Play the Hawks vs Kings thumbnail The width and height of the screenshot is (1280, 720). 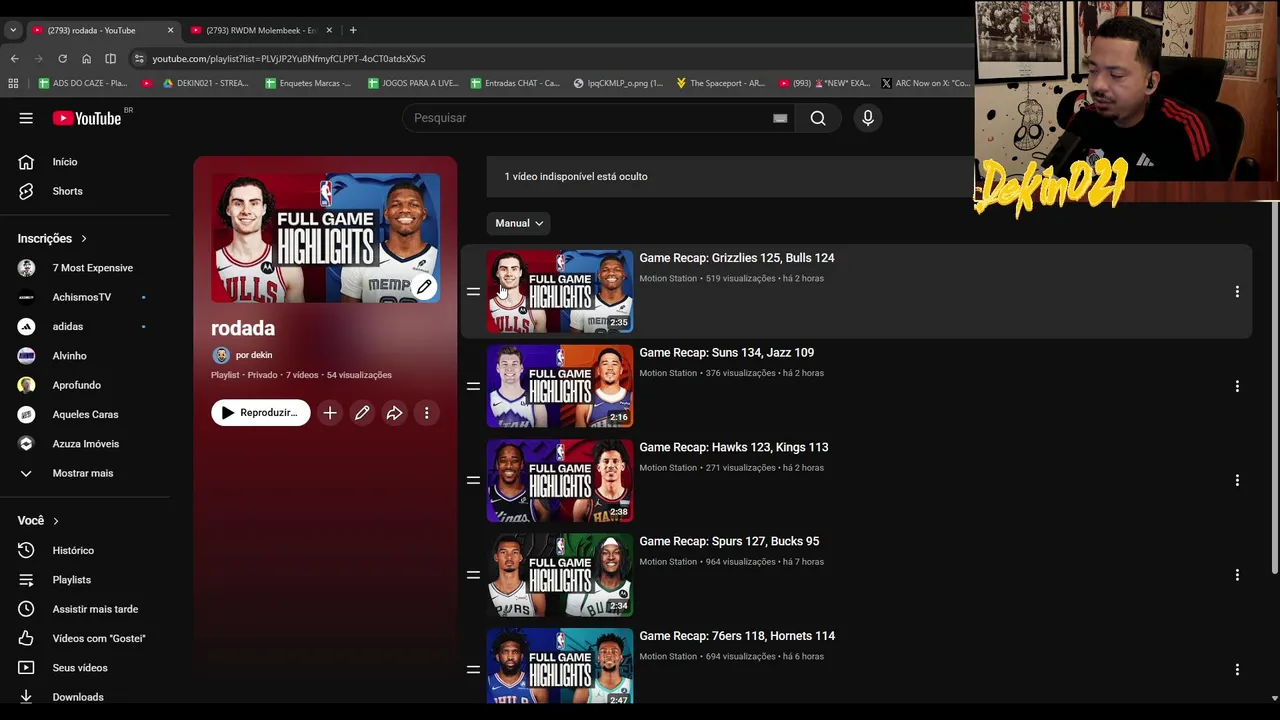tap(560, 480)
